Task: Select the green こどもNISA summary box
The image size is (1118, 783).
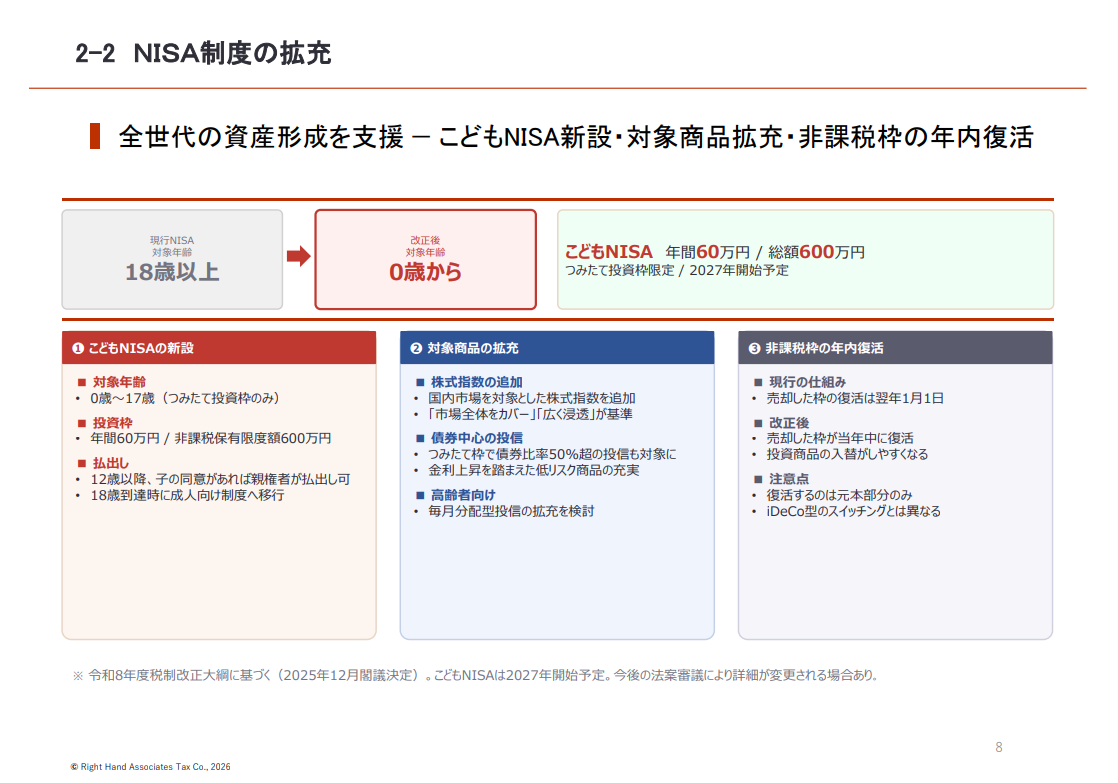Action: [805, 259]
